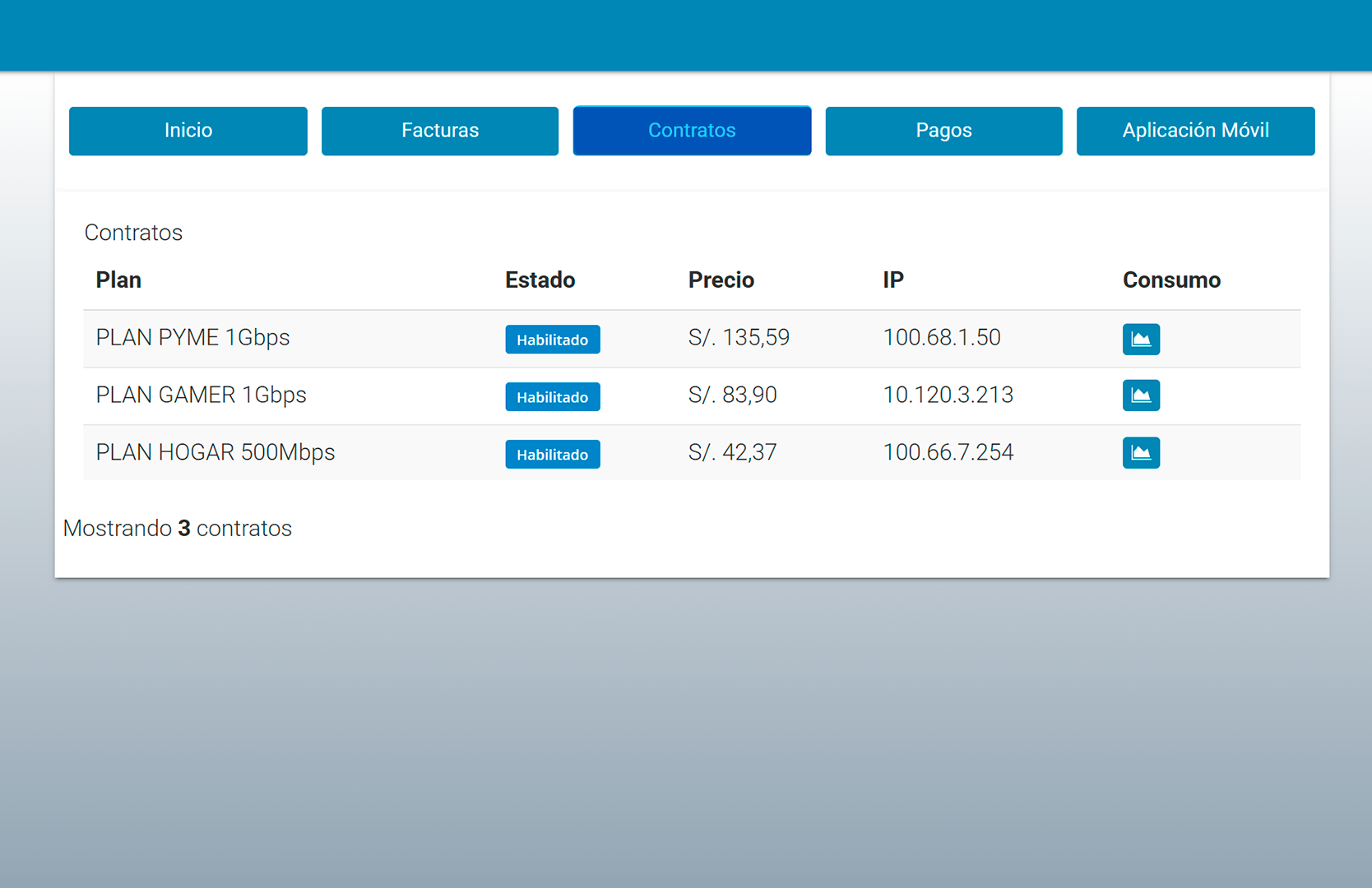
Task: Click Habilitado badge for PLAN PYME
Action: [x=552, y=340]
